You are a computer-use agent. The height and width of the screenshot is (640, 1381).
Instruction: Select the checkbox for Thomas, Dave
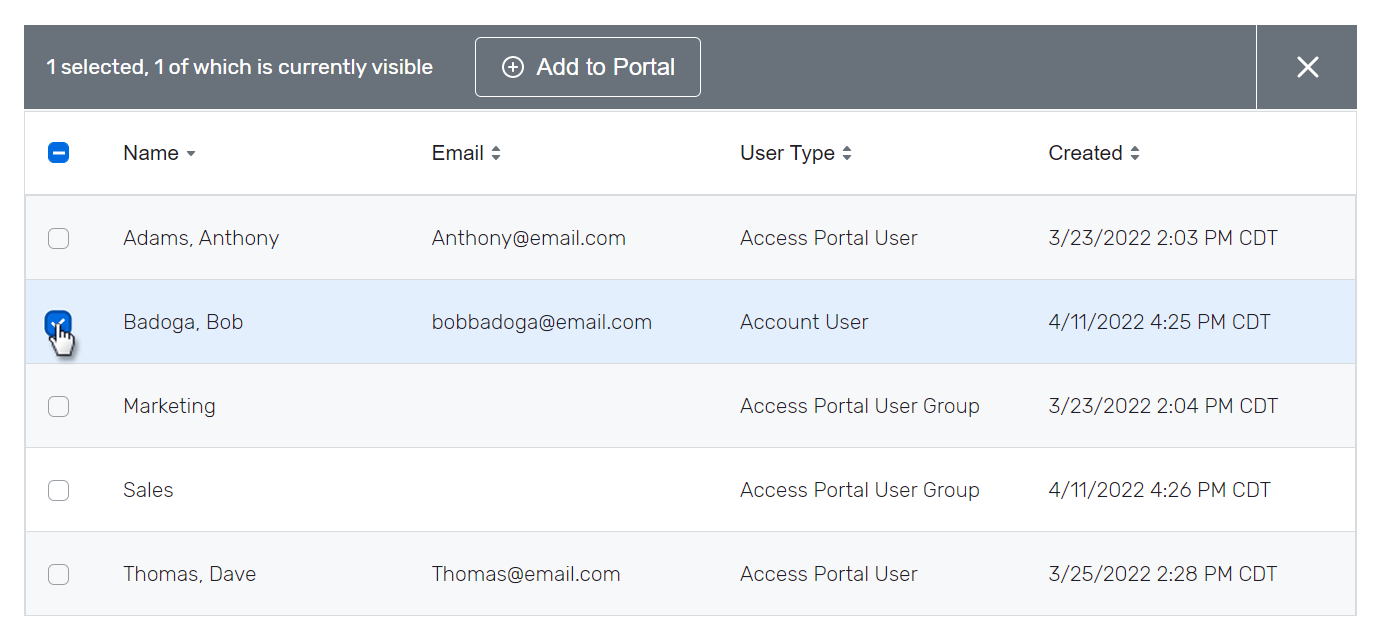(x=58, y=574)
